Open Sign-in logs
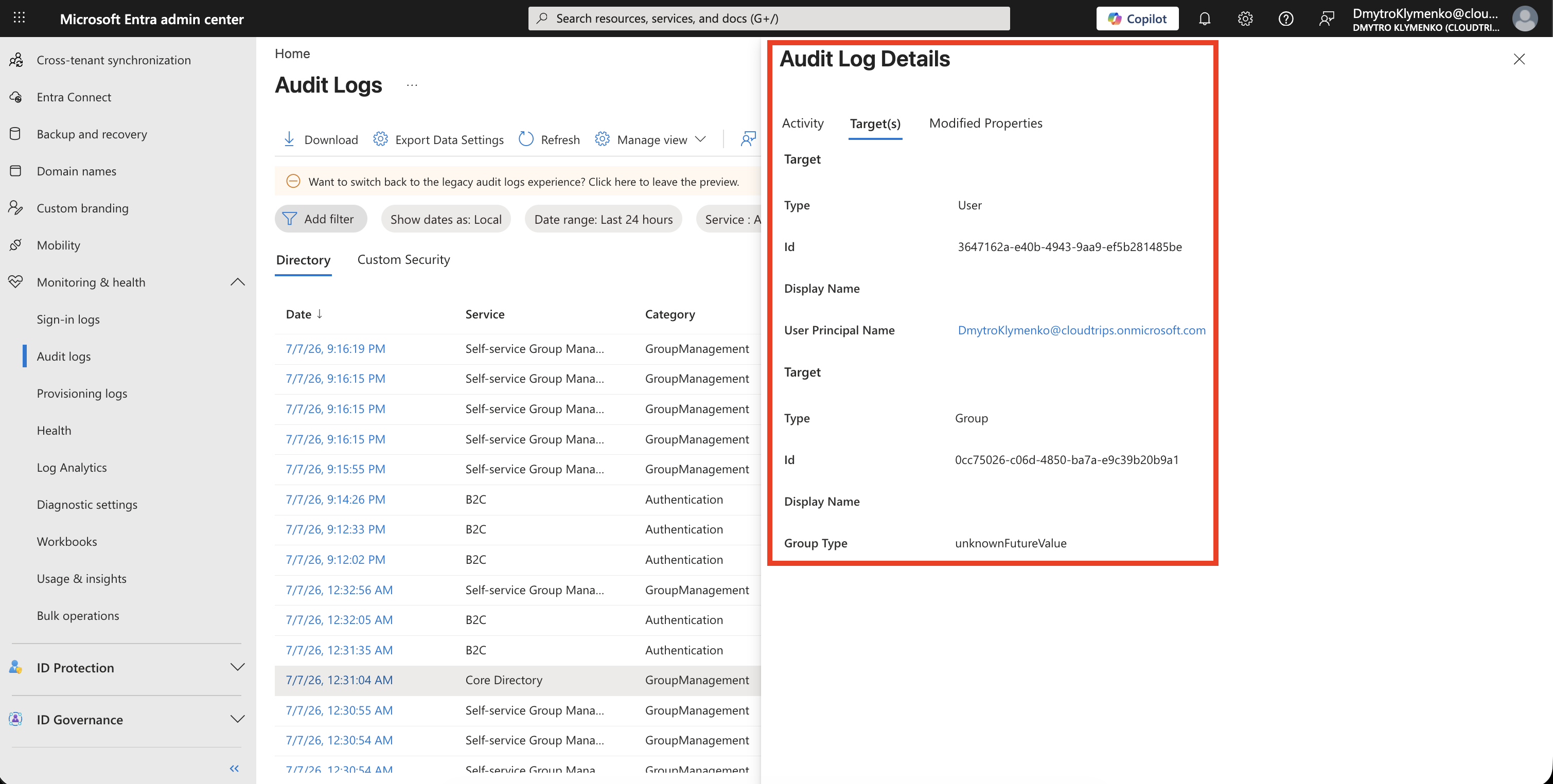1553x784 pixels. 68,319
